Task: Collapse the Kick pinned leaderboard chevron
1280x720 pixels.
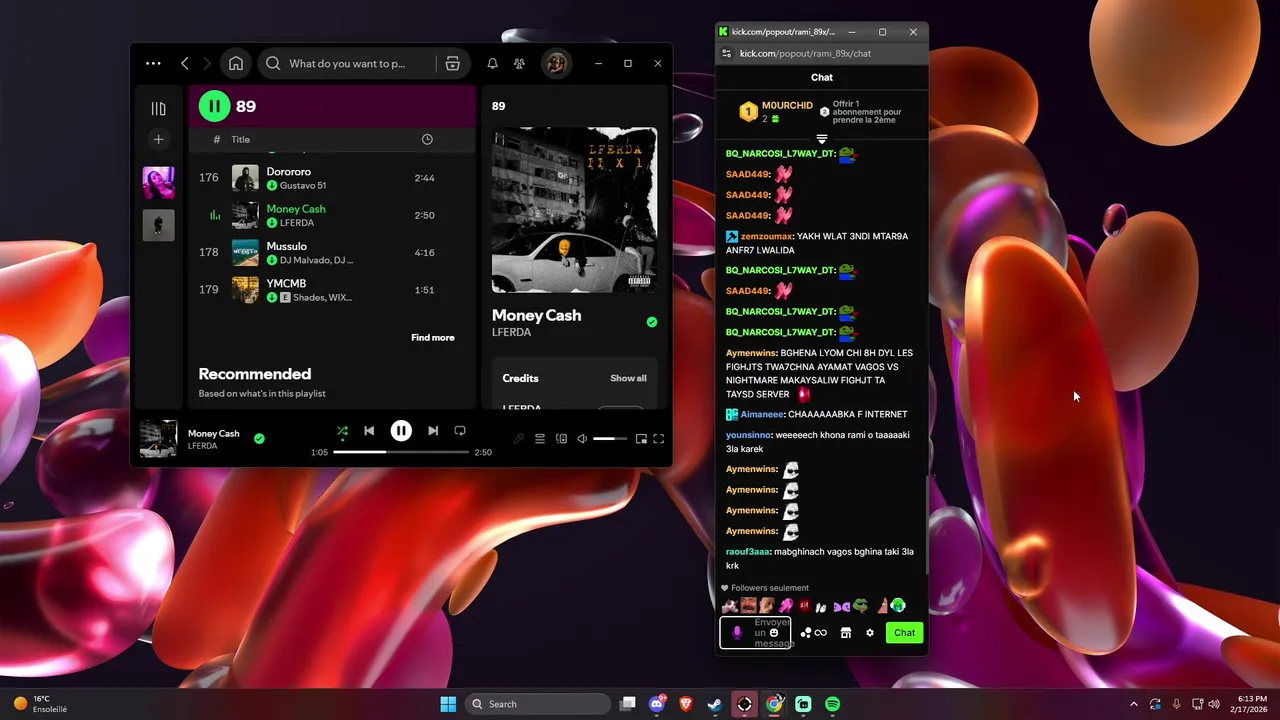Action: (x=821, y=138)
